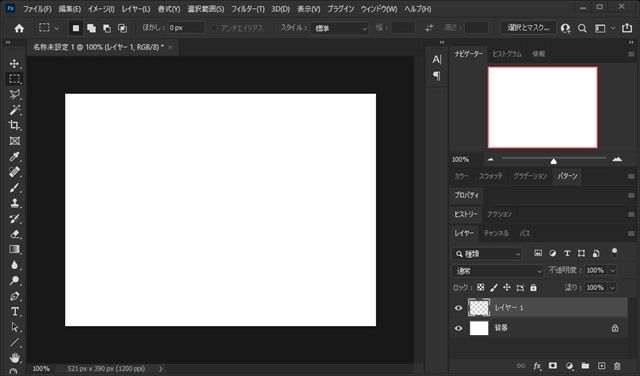Expand the 塗り fill dropdown arrow
The height and width of the screenshot is (376, 640).
click(x=612, y=288)
